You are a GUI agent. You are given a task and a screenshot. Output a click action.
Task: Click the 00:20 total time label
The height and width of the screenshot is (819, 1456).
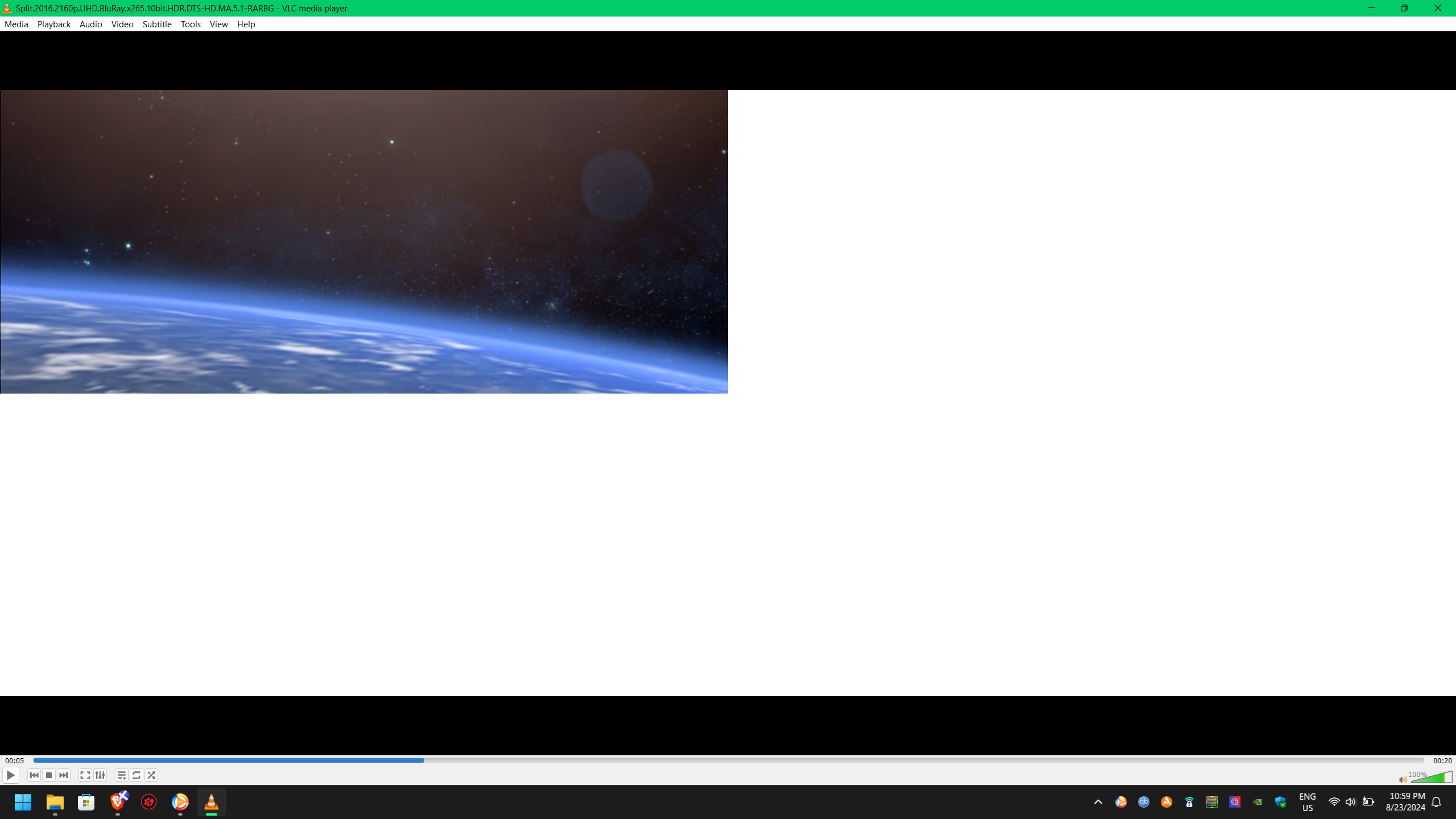pyautogui.click(x=1442, y=760)
